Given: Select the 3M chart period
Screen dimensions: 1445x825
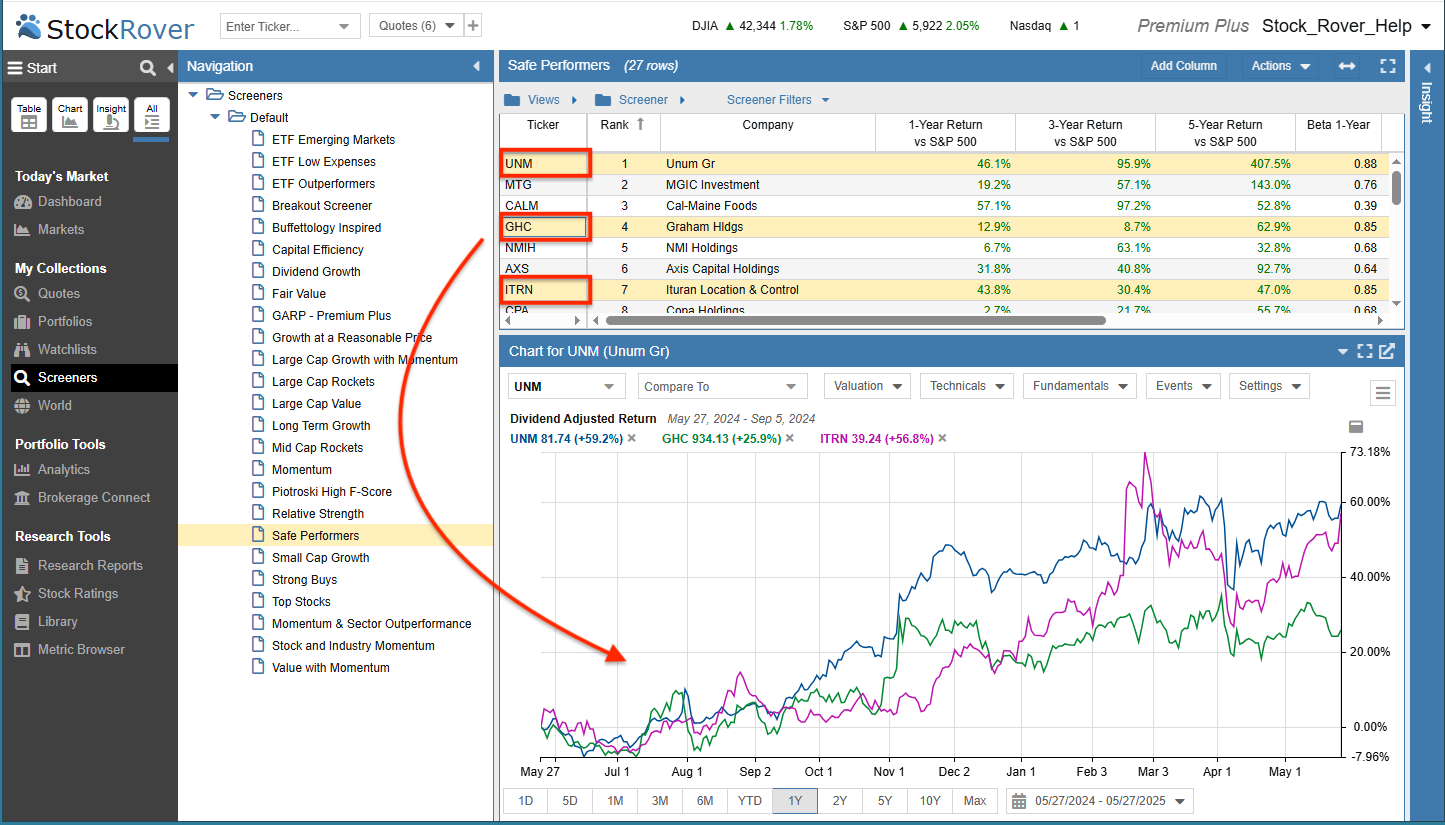Looking at the screenshot, I should click(660, 801).
